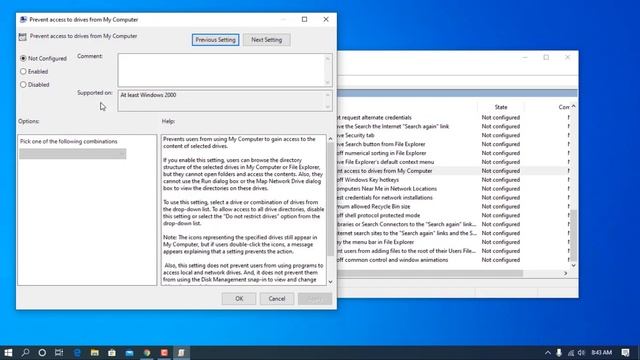Select common control and window animations row
This screenshot has width=640, height=360.
452,260
